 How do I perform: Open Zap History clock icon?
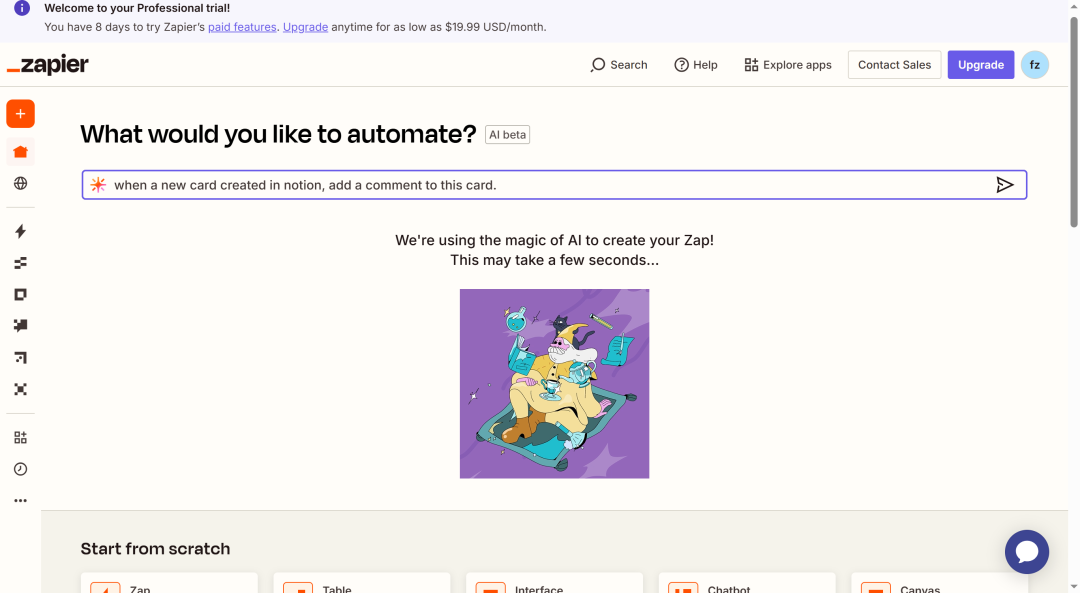click(21, 469)
